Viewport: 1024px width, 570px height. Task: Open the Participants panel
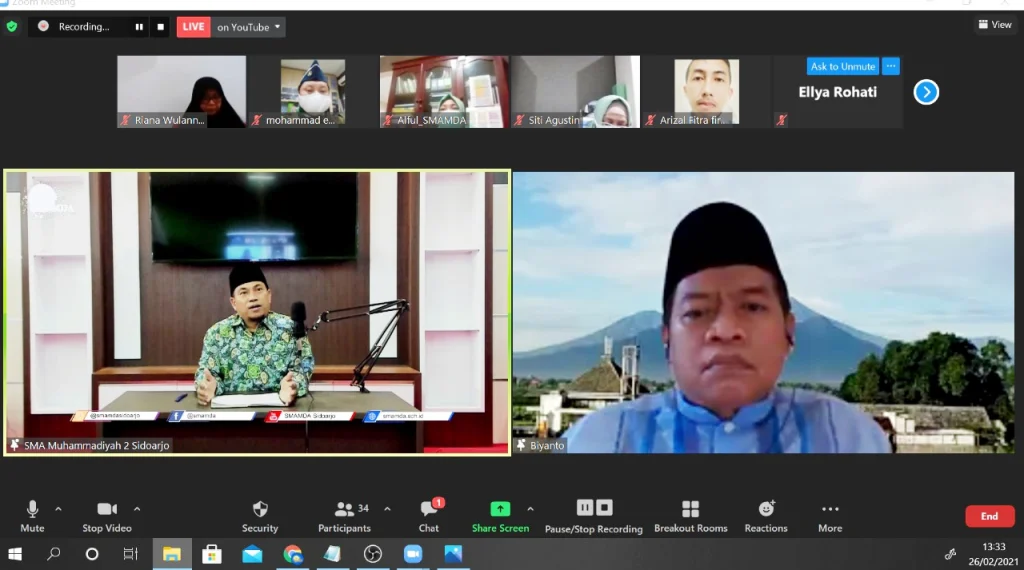344,516
